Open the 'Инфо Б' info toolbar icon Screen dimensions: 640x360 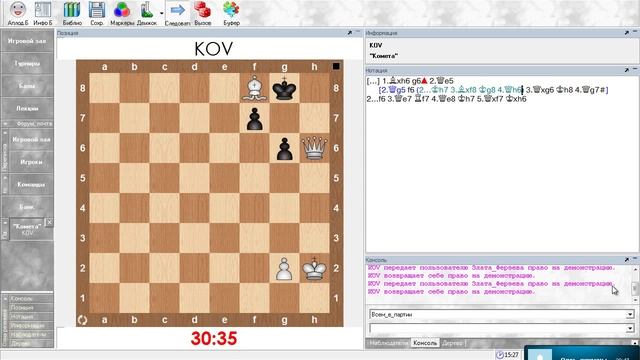click(43, 13)
